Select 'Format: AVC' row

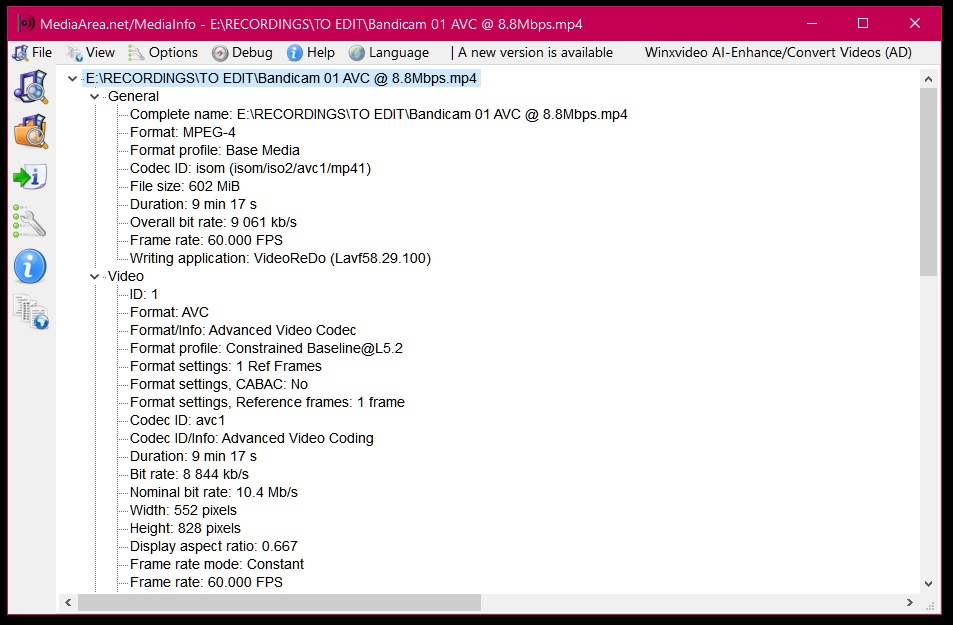click(x=169, y=312)
